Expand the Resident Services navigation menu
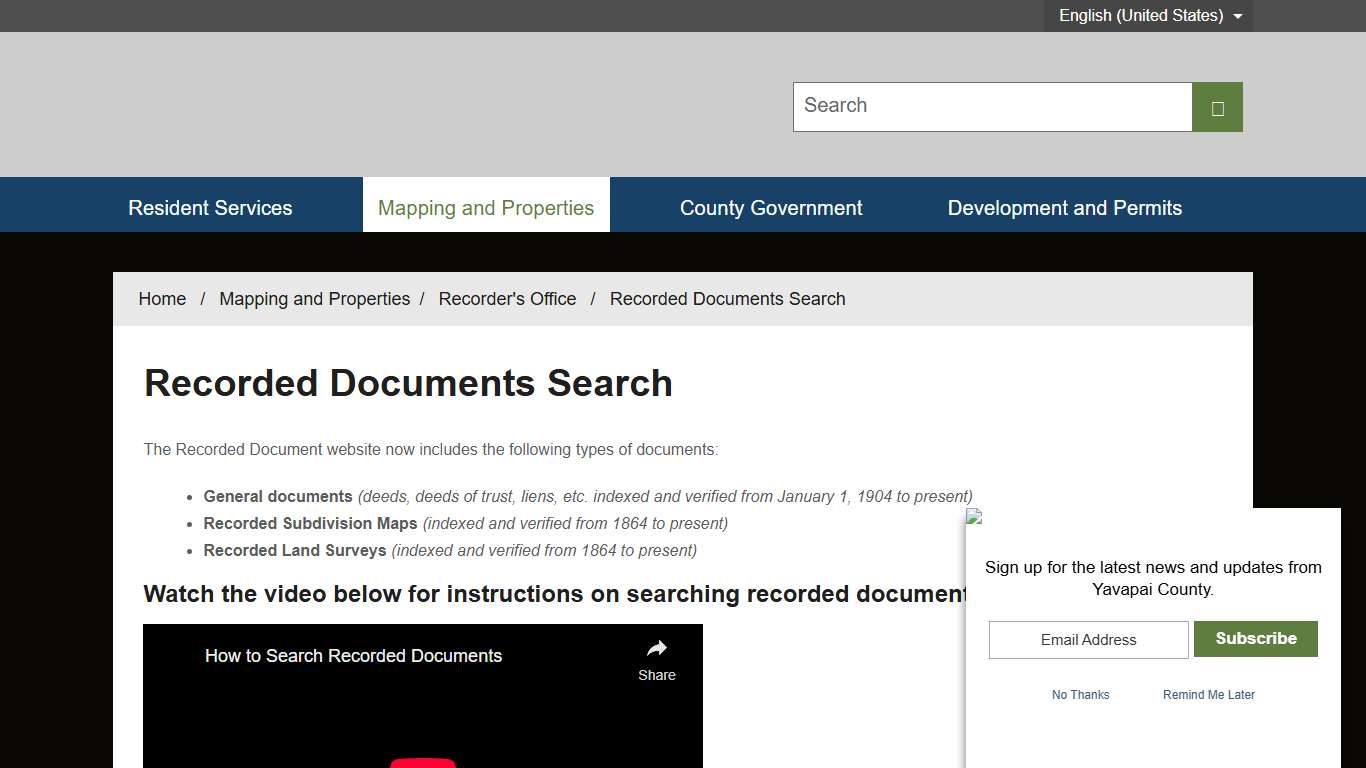 tap(209, 207)
